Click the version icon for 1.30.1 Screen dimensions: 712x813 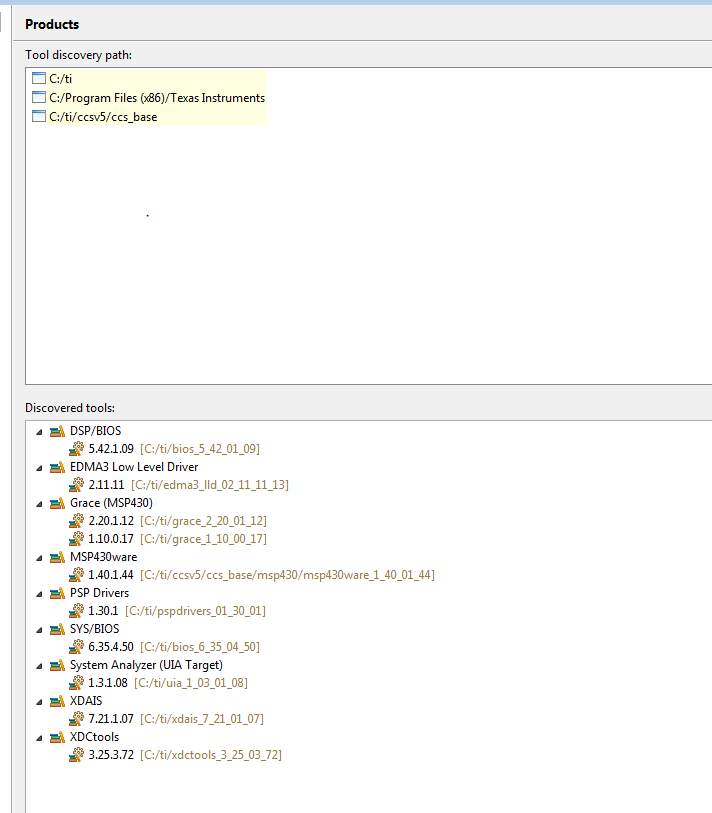(76, 611)
